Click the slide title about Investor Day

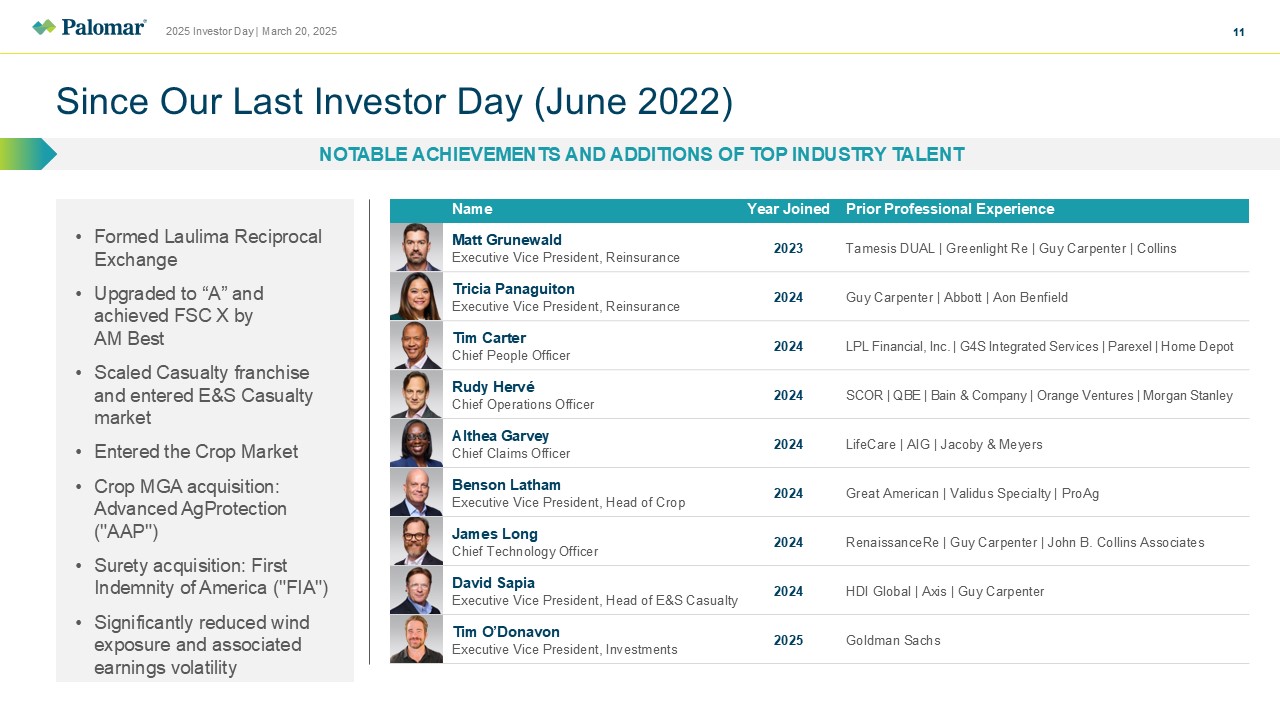point(394,102)
